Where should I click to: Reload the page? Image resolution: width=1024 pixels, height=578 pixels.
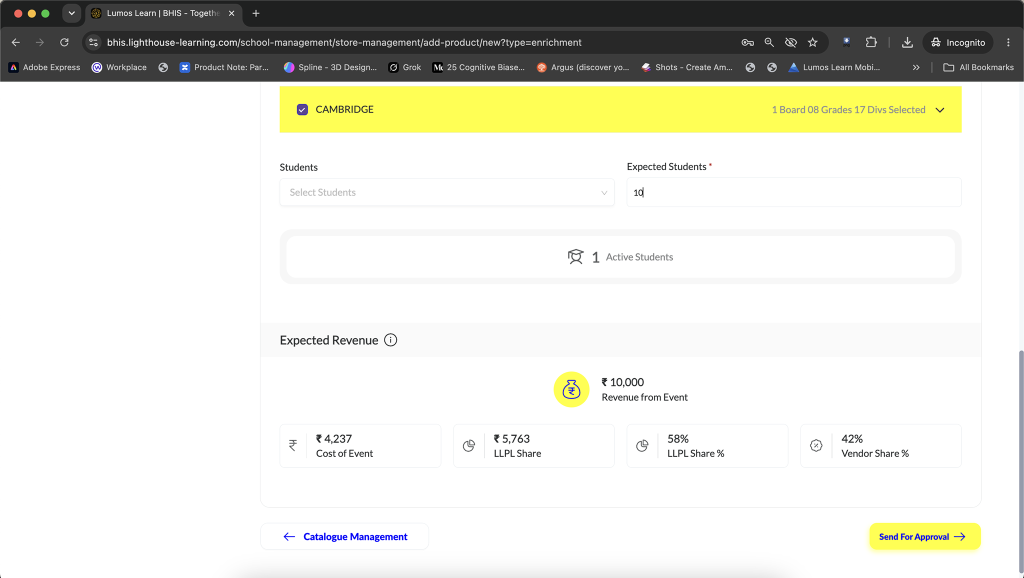pos(64,42)
